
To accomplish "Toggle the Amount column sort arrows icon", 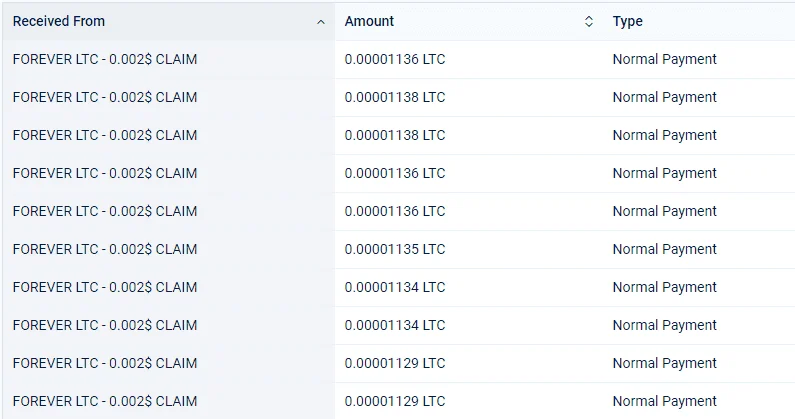I will point(589,21).
